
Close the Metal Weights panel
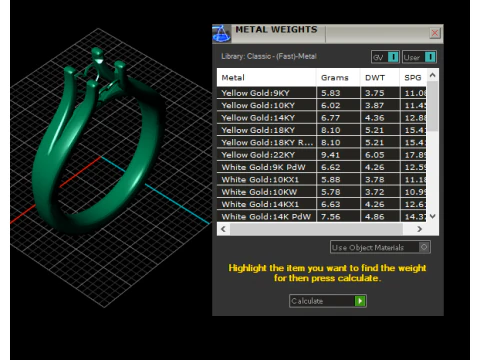(435, 33)
